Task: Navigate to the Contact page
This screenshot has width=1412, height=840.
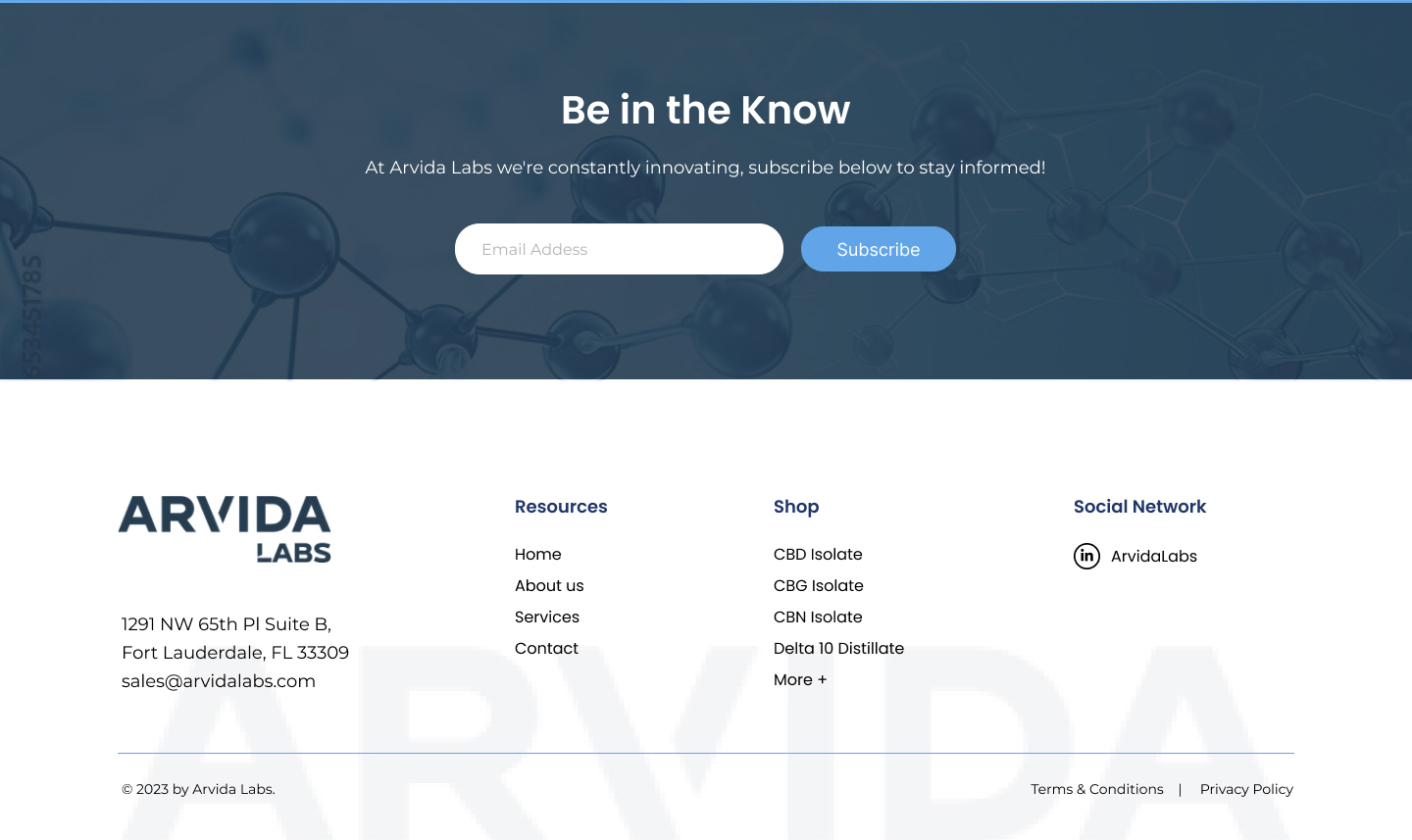Action: coord(546,648)
